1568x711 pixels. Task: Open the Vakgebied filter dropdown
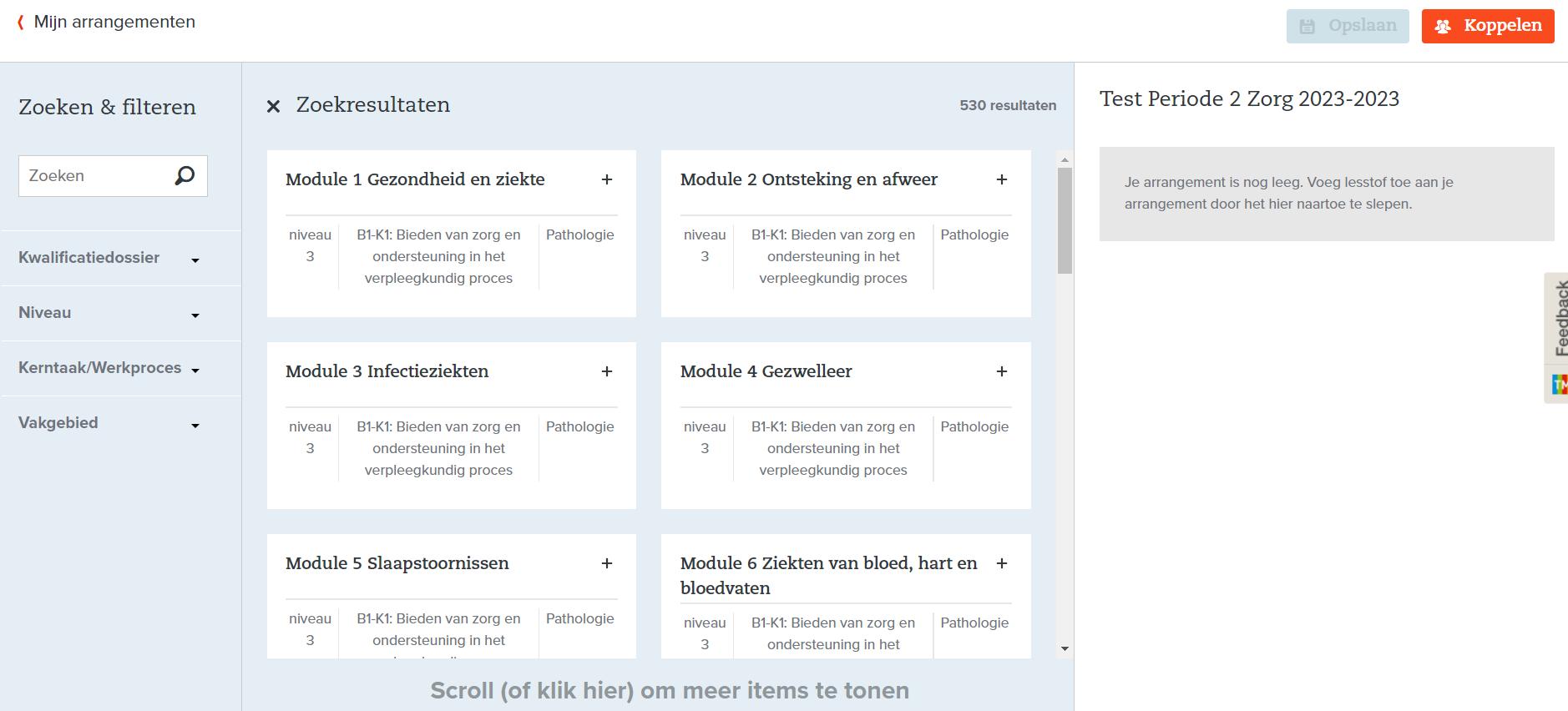click(109, 423)
